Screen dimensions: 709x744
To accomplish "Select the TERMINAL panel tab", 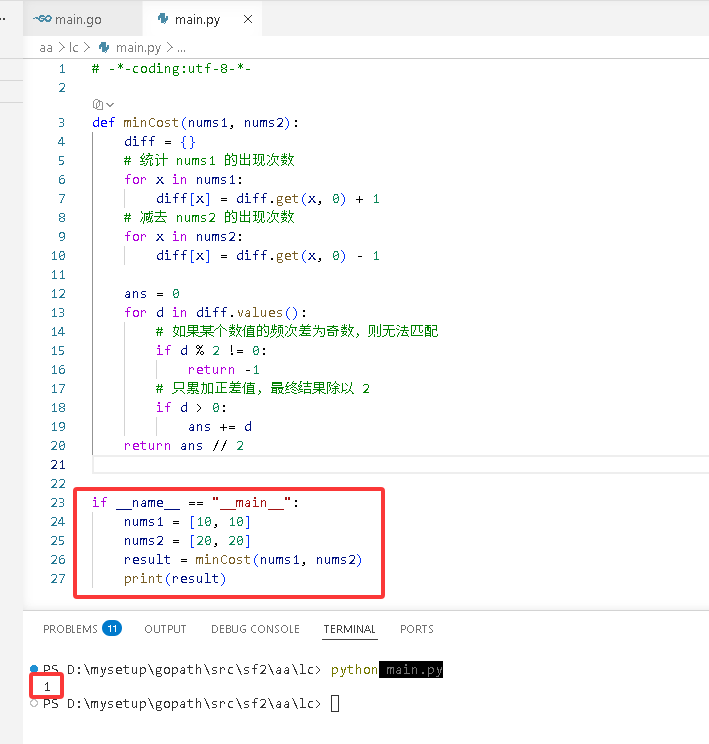I will coord(350,629).
